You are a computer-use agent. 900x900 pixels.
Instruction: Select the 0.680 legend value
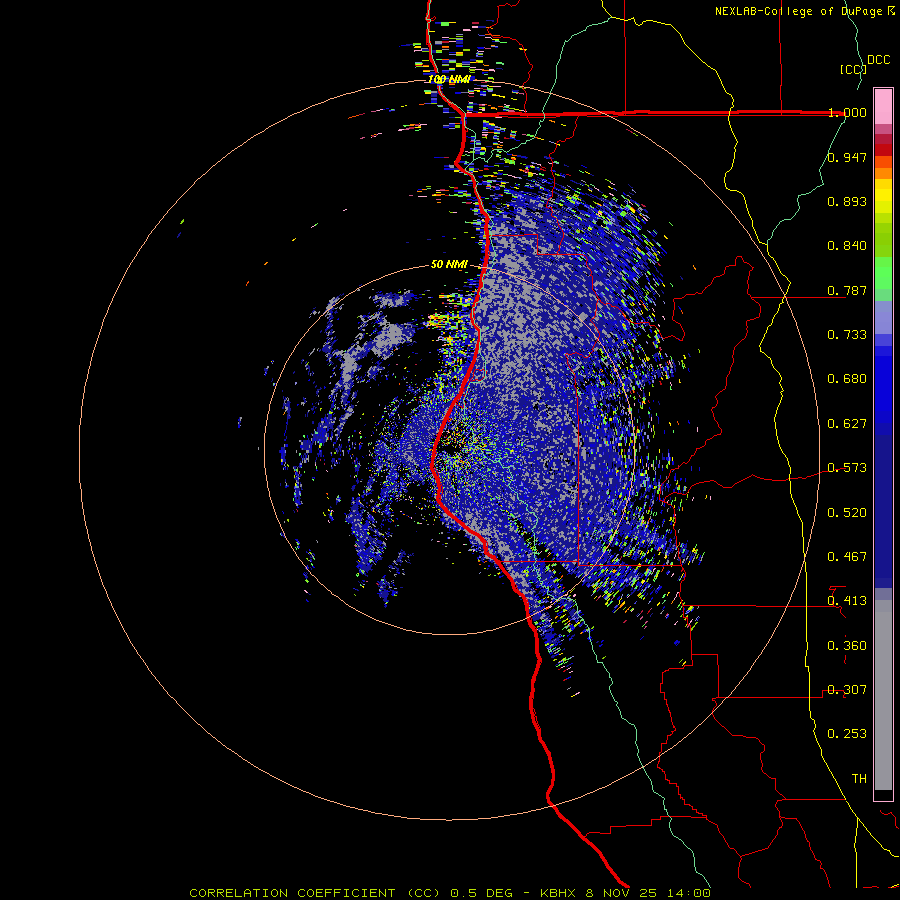847,379
